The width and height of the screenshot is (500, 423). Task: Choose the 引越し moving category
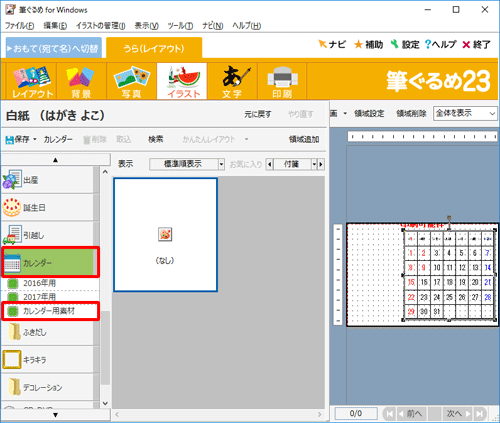click(49, 235)
